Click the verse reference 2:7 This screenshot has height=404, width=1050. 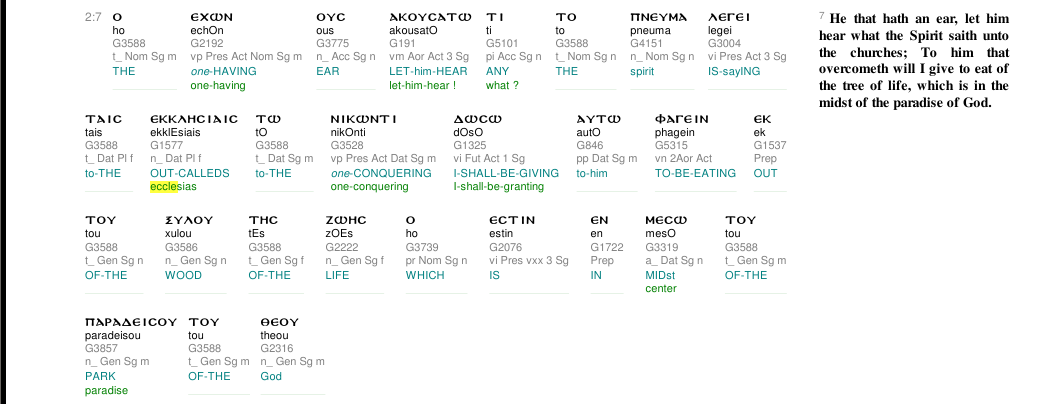[x=93, y=17]
